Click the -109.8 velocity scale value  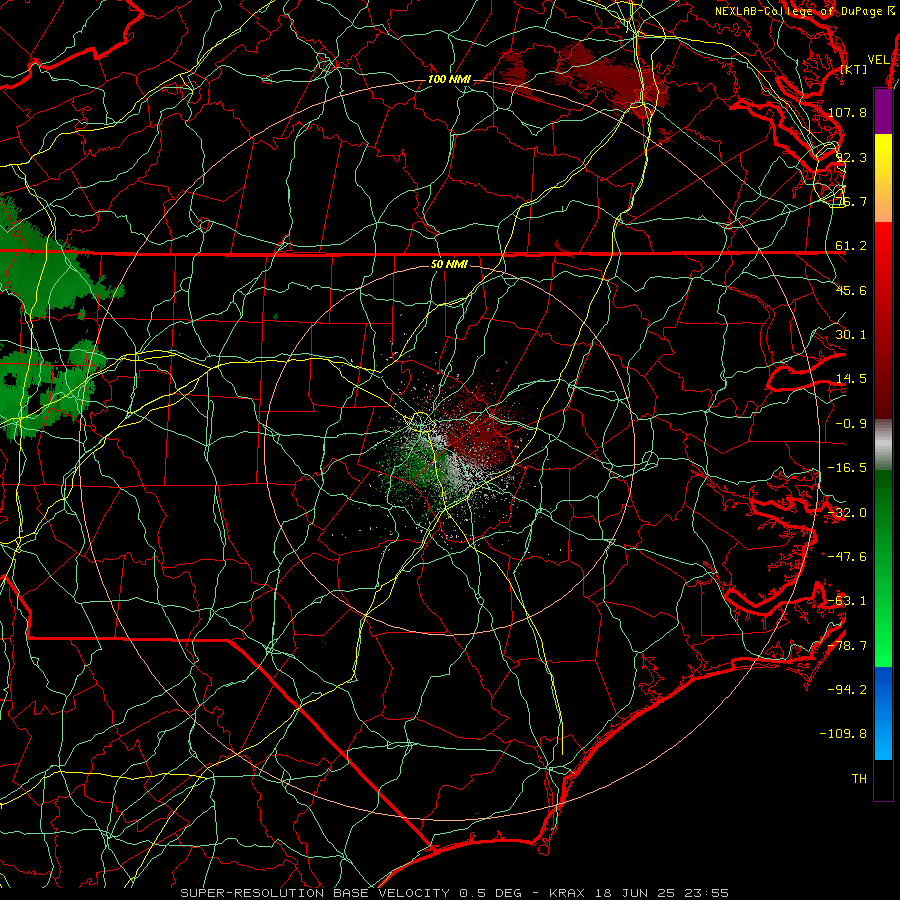843,734
